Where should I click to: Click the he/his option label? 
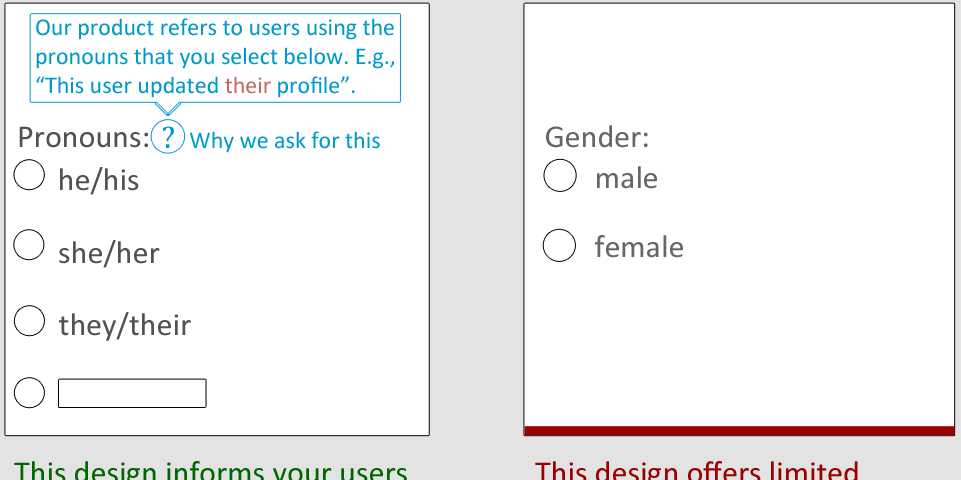tap(99, 180)
